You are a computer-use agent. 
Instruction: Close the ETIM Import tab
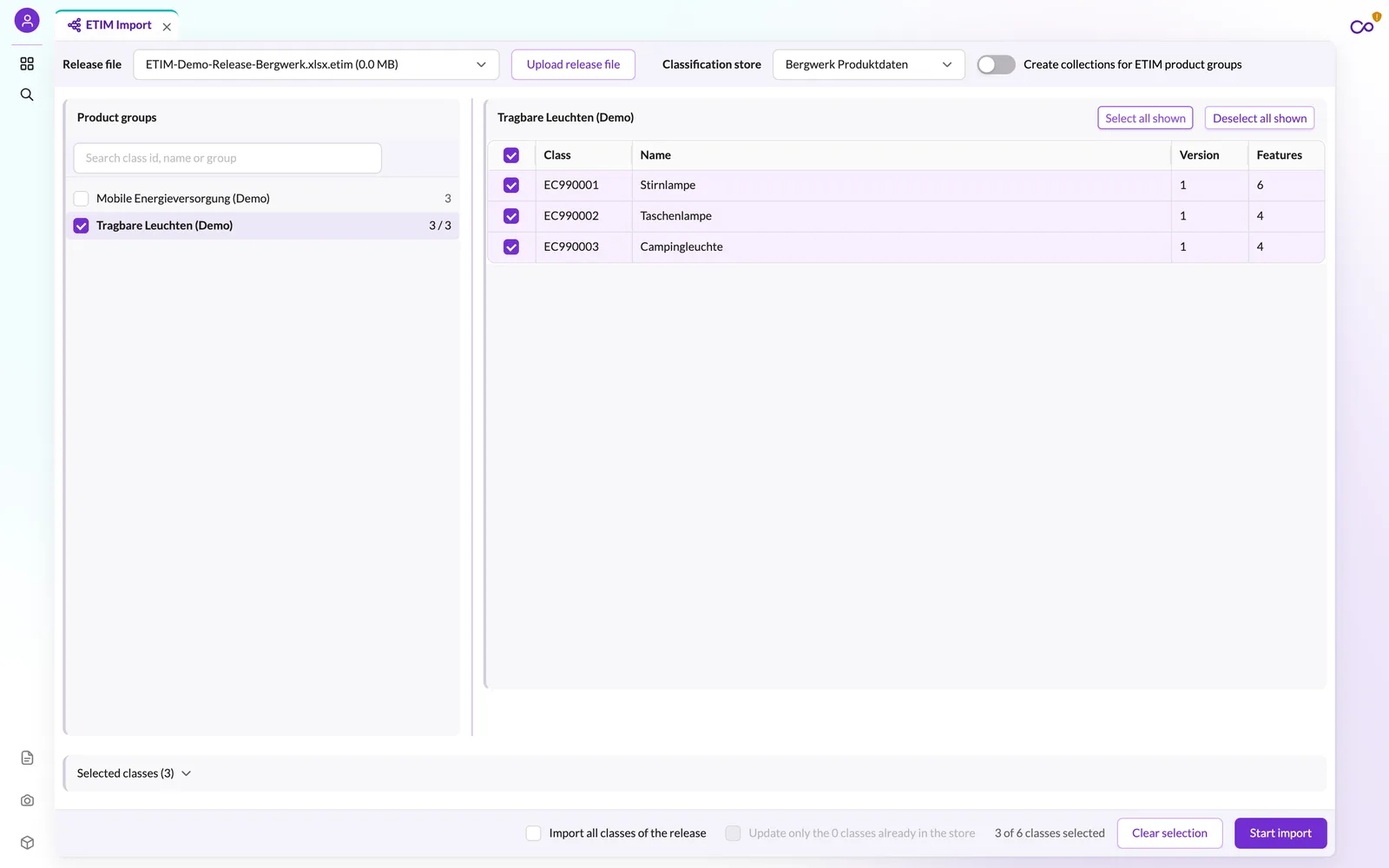coord(167,27)
